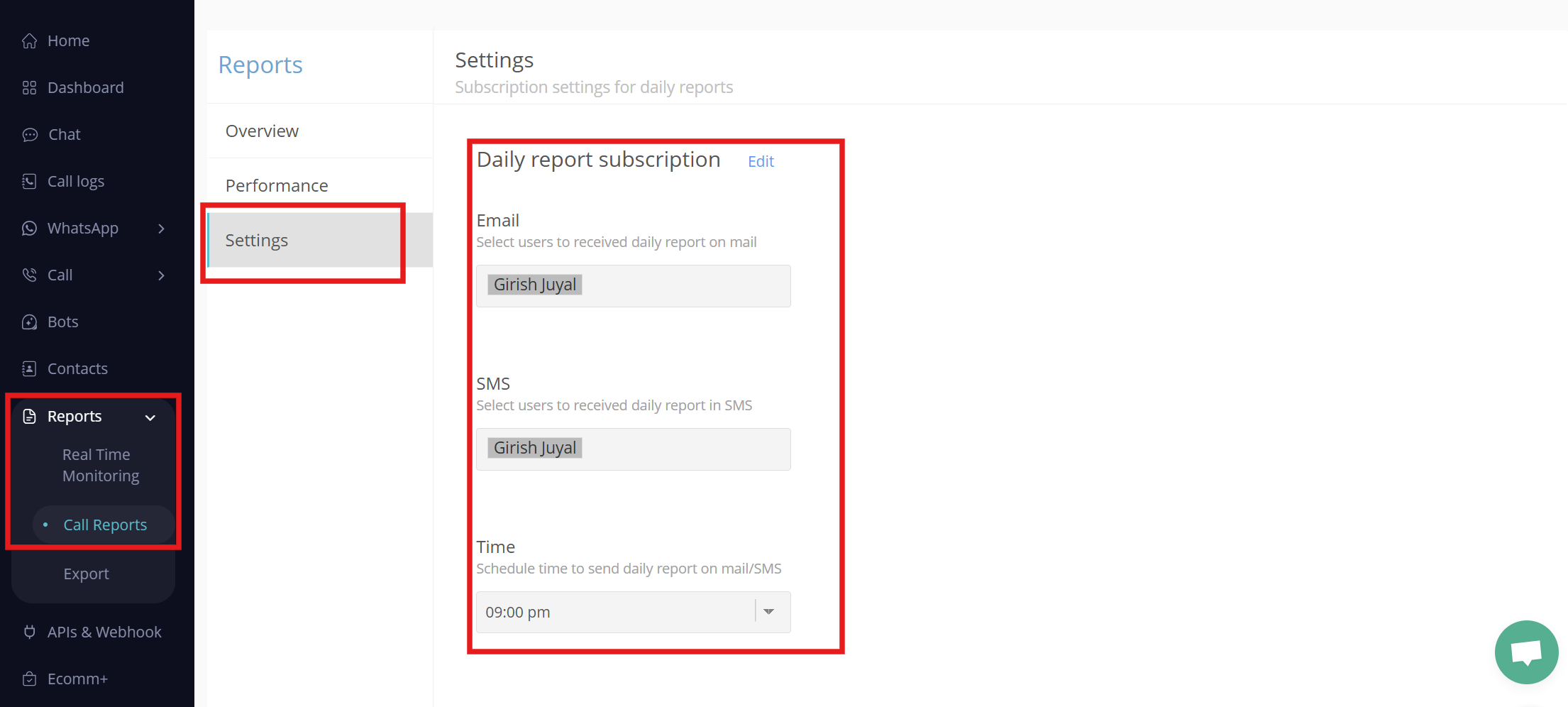Click the Ecomm+ bag icon
Viewport: 1568px width, 707px height.
point(29,679)
